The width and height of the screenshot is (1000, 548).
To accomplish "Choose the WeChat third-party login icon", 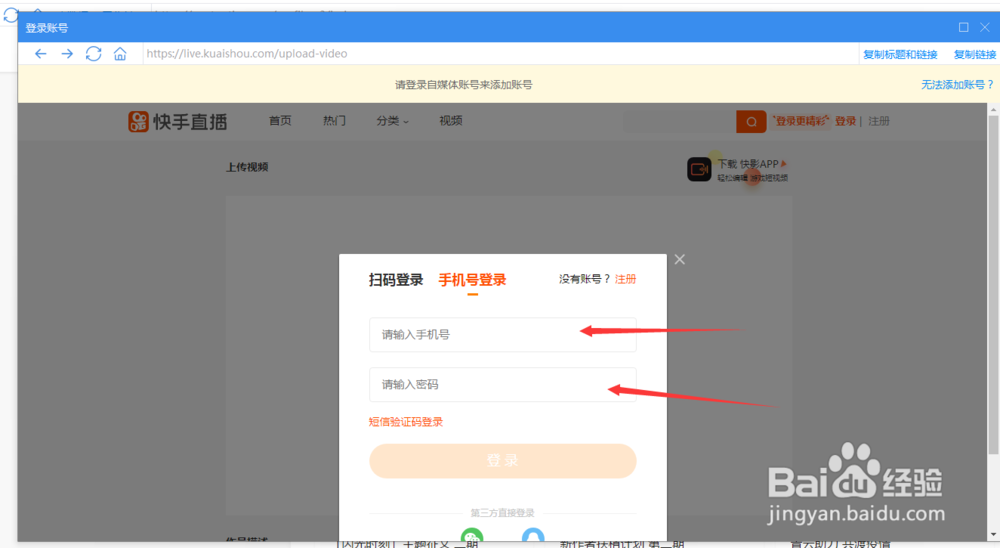I will pos(472,536).
